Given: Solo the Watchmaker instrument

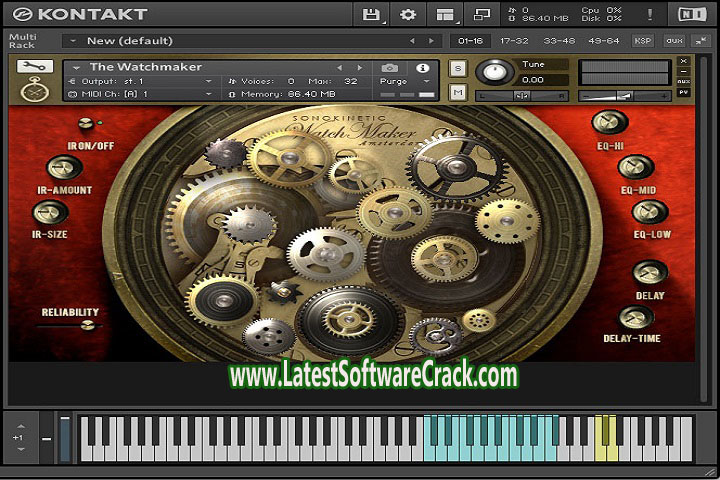Looking at the screenshot, I should [458, 68].
